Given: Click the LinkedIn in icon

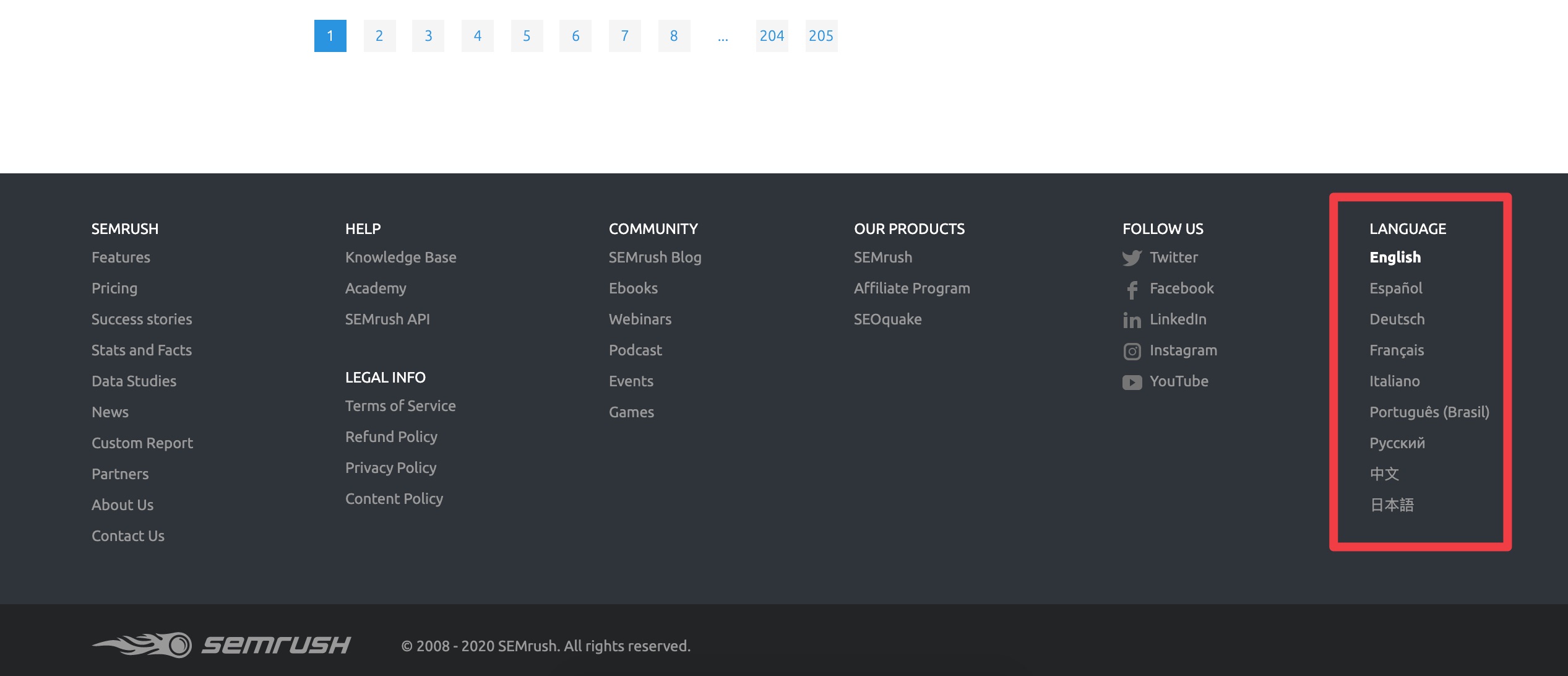Looking at the screenshot, I should click(1132, 320).
